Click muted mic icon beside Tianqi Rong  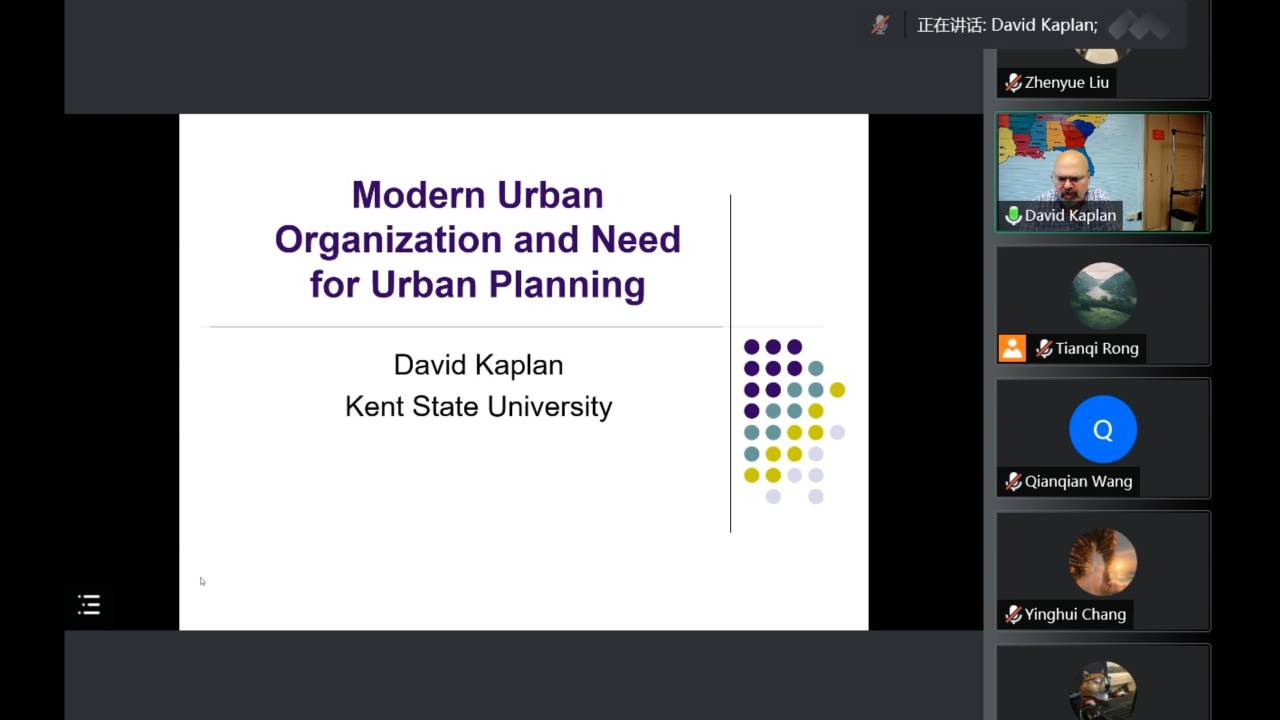1044,348
